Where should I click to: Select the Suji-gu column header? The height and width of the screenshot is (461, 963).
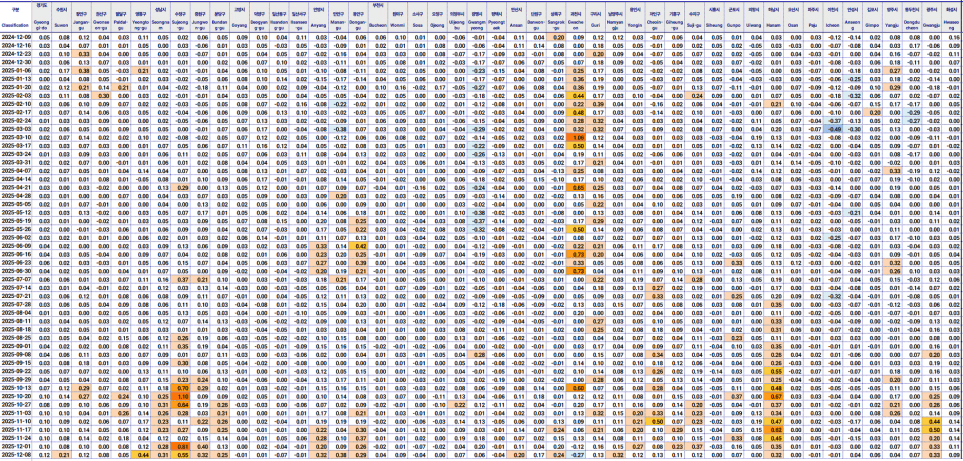pyautogui.click(x=697, y=18)
